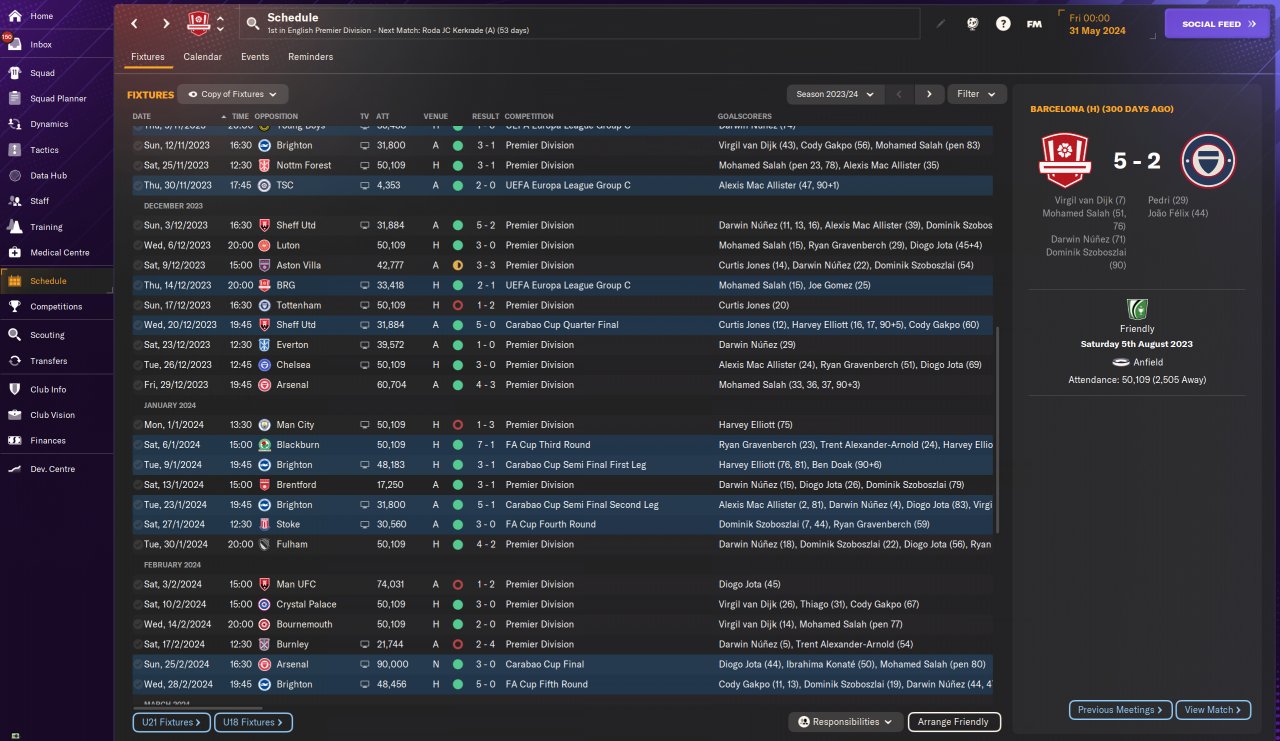Click the date display Fri 31 May 2024
1280x741 pixels.
[1097, 24]
